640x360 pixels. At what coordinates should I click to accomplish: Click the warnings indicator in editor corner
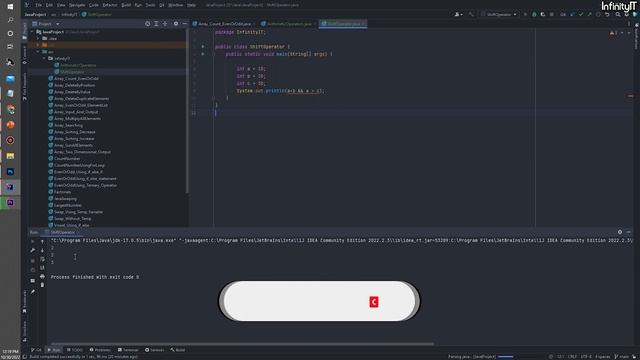pyautogui.click(x=613, y=33)
